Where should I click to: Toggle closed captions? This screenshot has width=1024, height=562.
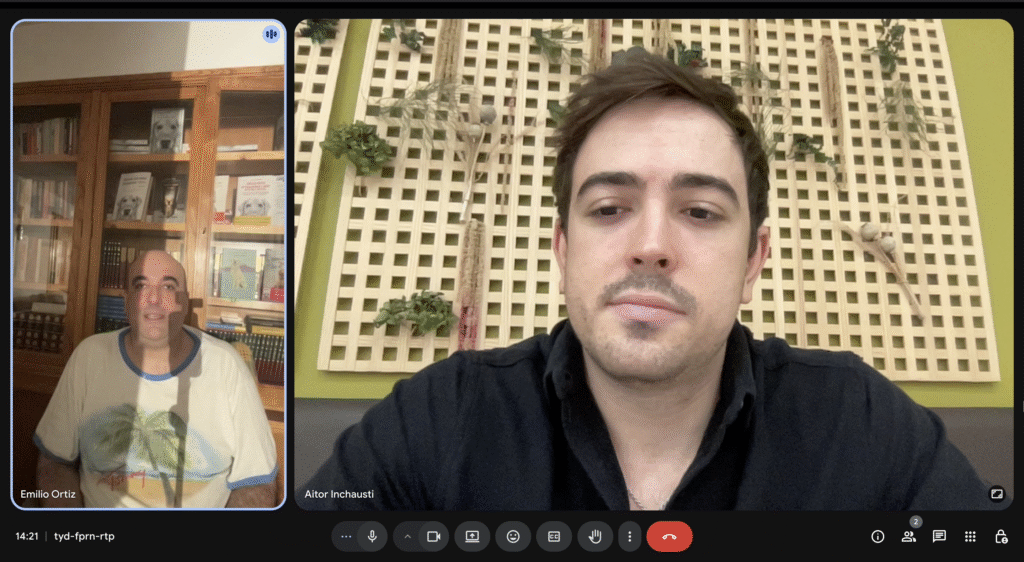pos(553,536)
